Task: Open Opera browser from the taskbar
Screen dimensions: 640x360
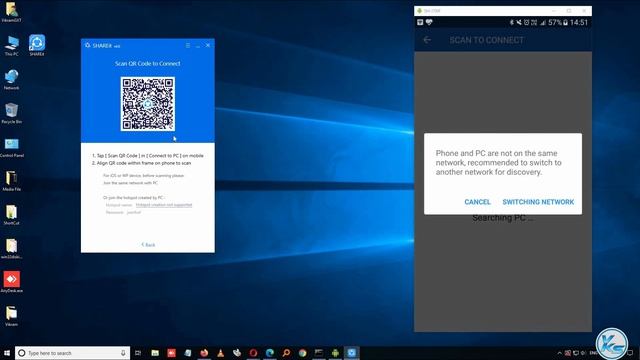Action: point(253,353)
